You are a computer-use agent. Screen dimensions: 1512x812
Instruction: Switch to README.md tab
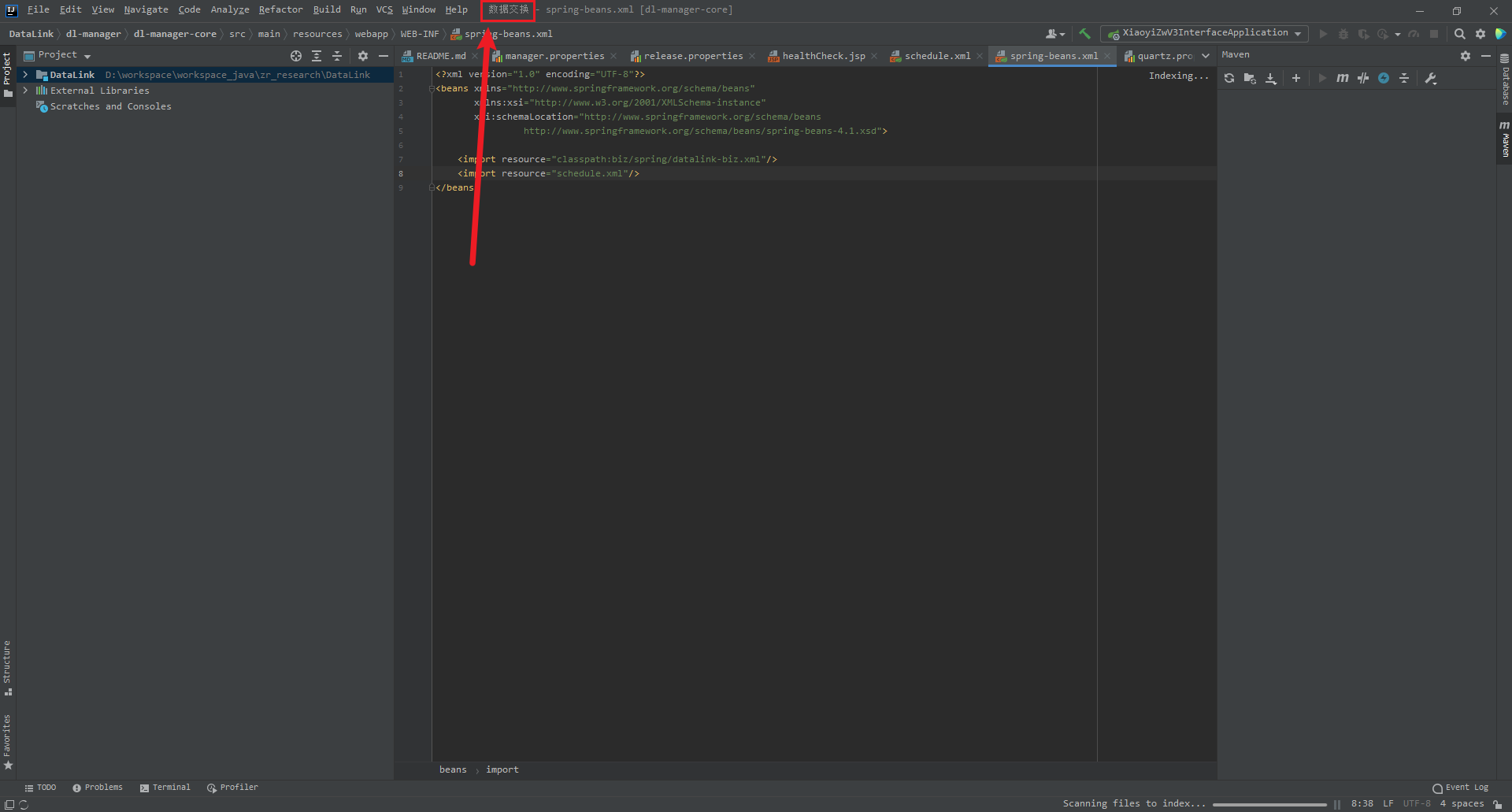pyautogui.click(x=440, y=56)
